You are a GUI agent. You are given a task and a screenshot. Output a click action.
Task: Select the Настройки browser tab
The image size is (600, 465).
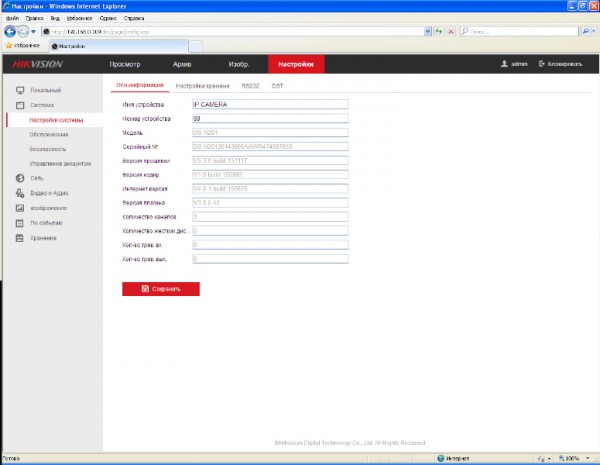(x=119, y=46)
